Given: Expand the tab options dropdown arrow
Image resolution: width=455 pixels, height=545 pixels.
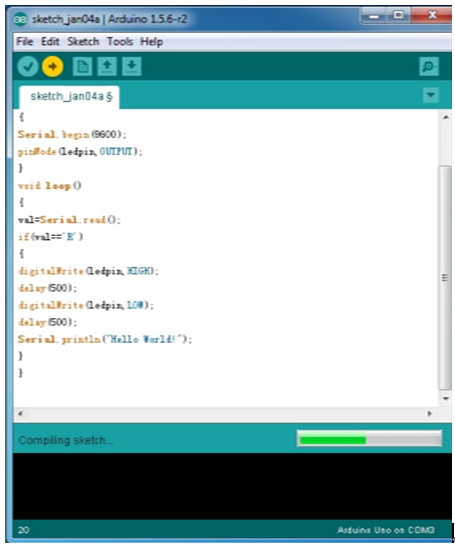Looking at the screenshot, I should (x=431, y=95).
